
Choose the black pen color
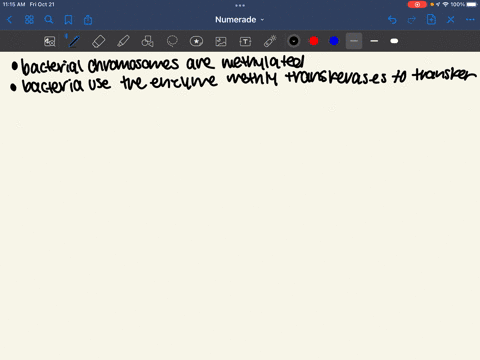pos(294,41)
